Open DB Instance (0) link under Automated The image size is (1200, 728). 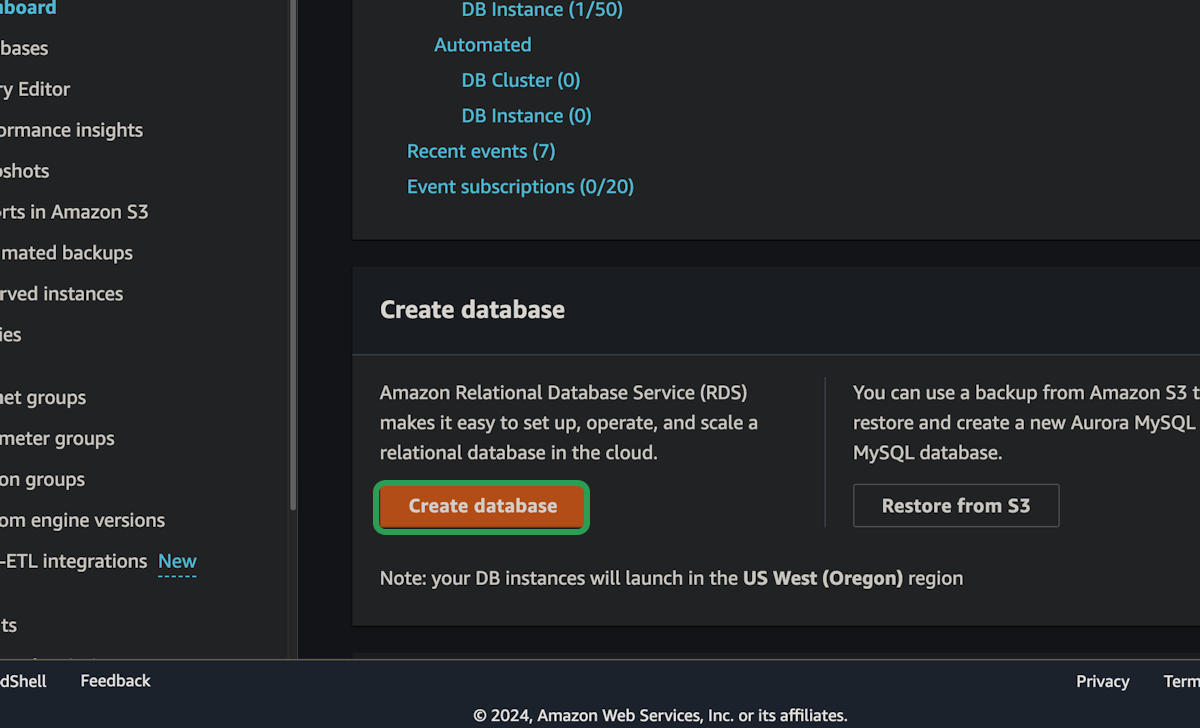[x=527, y=116]
